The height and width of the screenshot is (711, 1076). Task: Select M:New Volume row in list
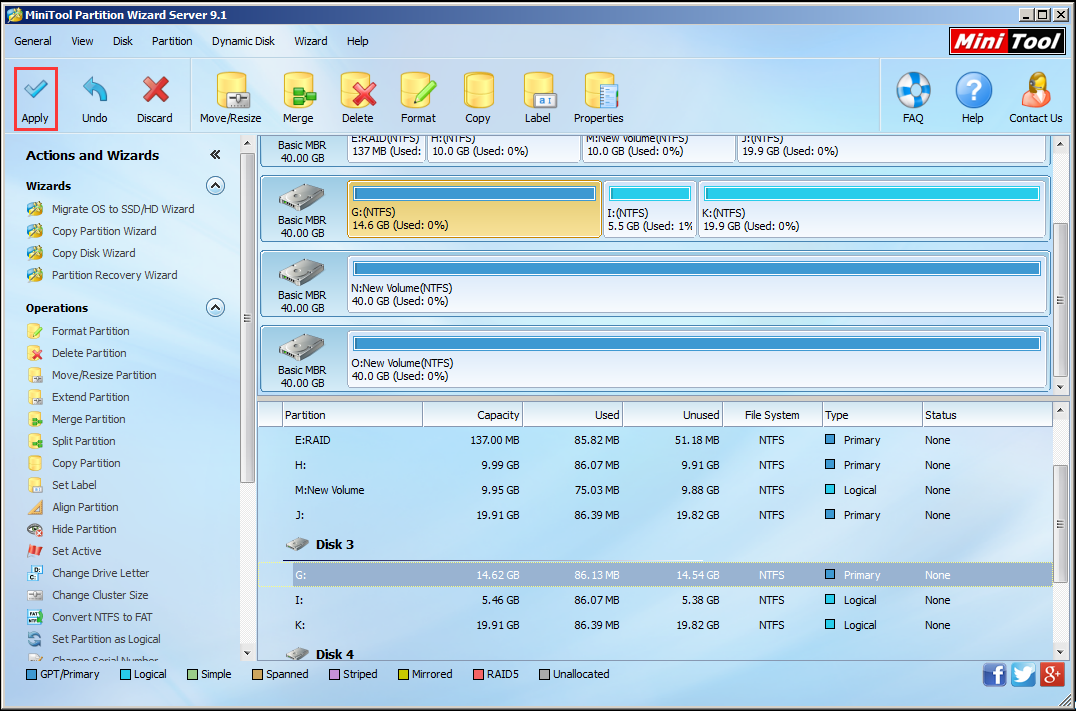pos(655,490)
